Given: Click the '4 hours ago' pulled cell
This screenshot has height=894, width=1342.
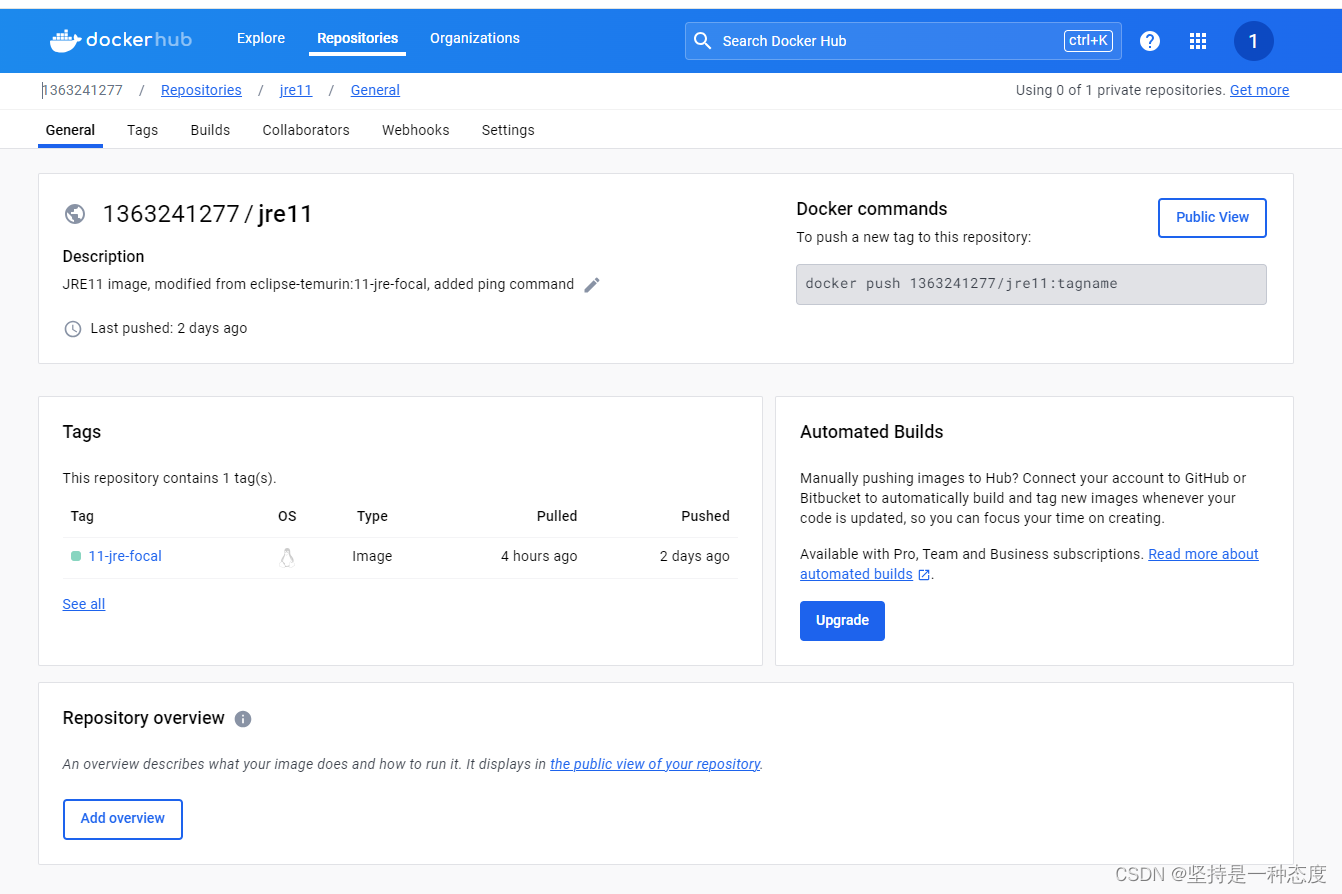Looking at the screenshot, I should point(539,556).
